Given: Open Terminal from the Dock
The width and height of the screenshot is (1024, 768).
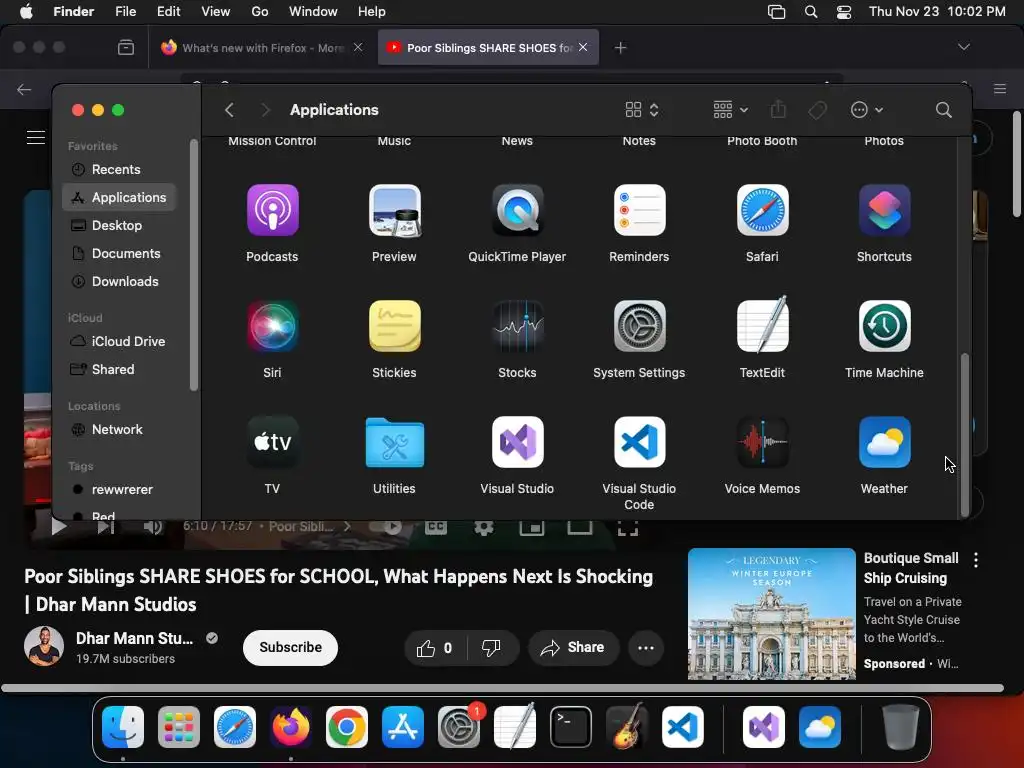Looking at the screenshot, I should 571,727.
